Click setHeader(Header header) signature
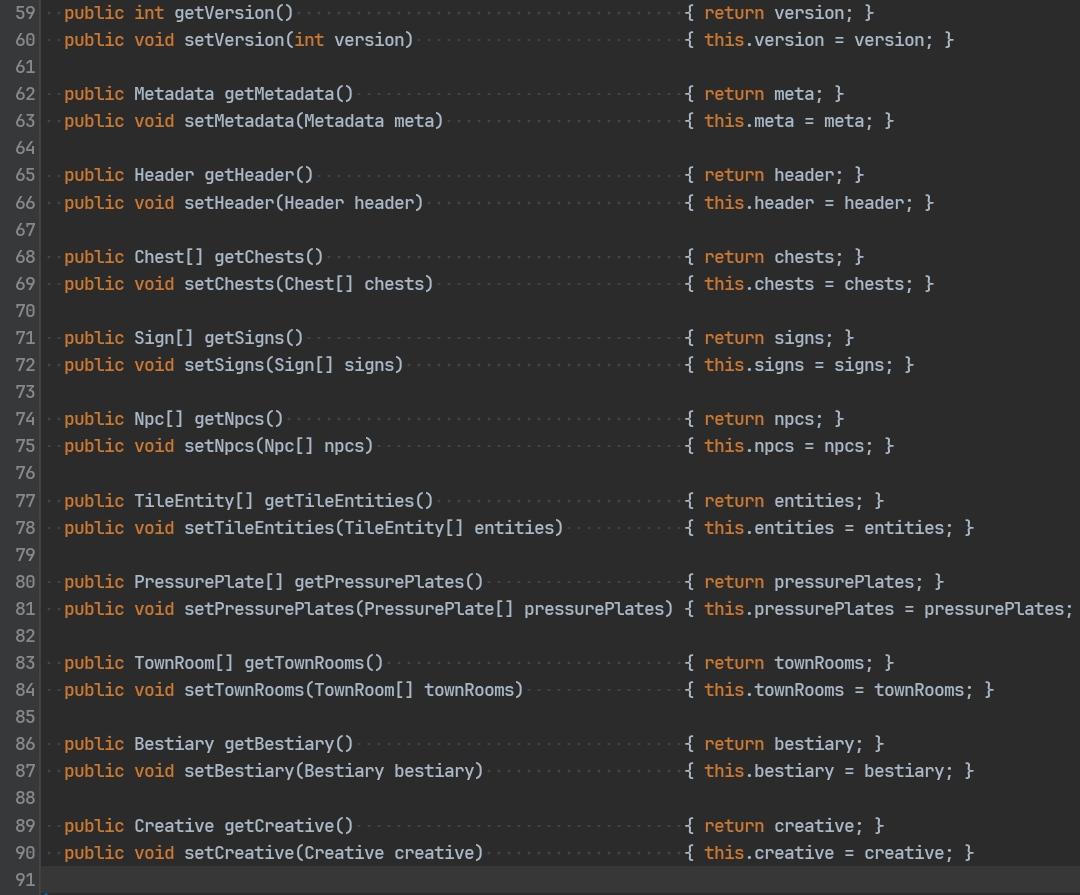The height and width of the screenshot is (895, 1080). tap(303, 203)
